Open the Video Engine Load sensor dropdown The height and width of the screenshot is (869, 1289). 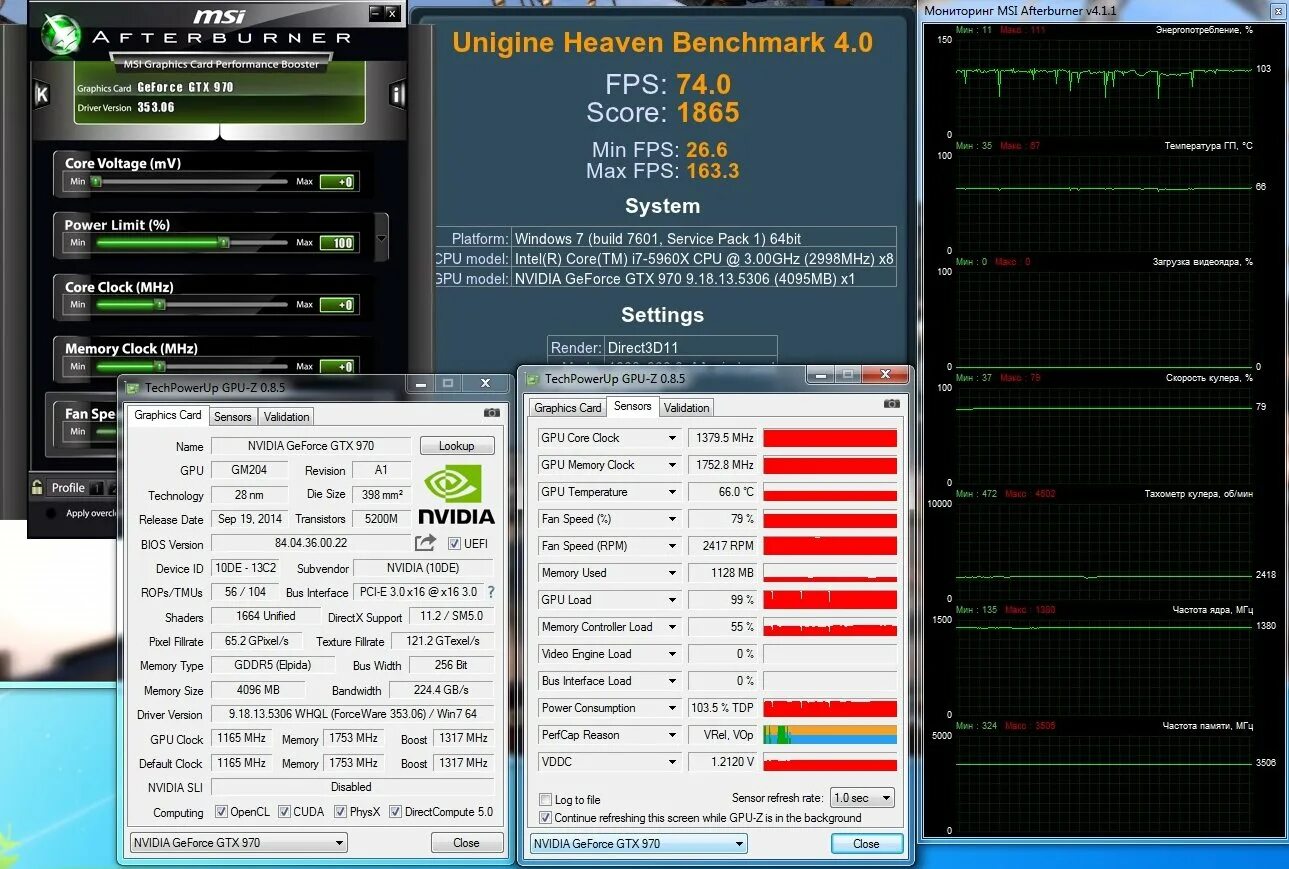tap(672, 654)
